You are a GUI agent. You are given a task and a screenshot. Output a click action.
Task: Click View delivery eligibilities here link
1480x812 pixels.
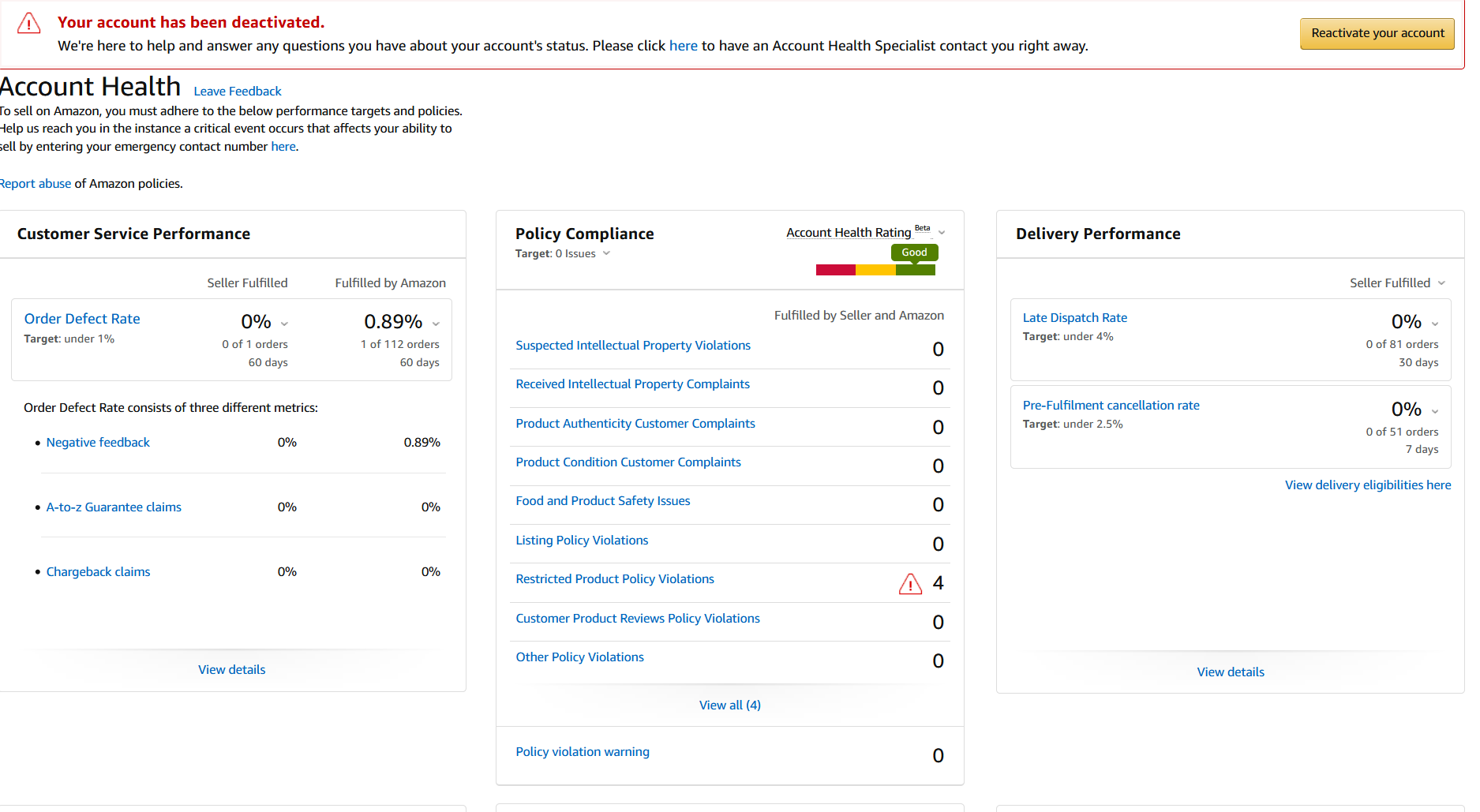tap(1368, 485)
